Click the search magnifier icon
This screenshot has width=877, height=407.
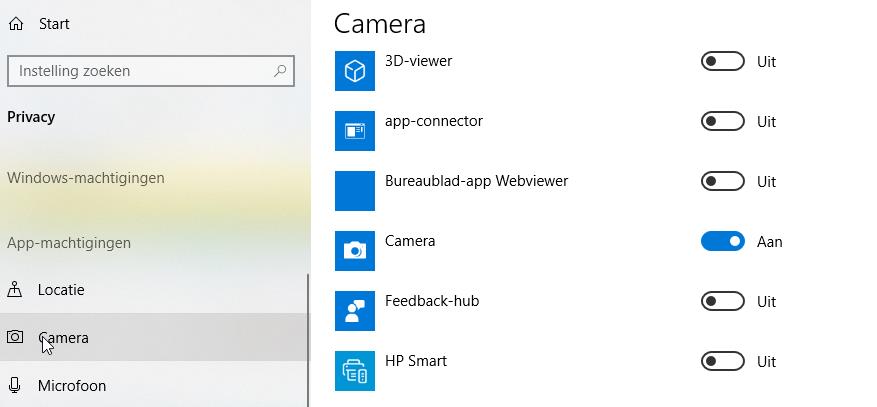(281, 71)
